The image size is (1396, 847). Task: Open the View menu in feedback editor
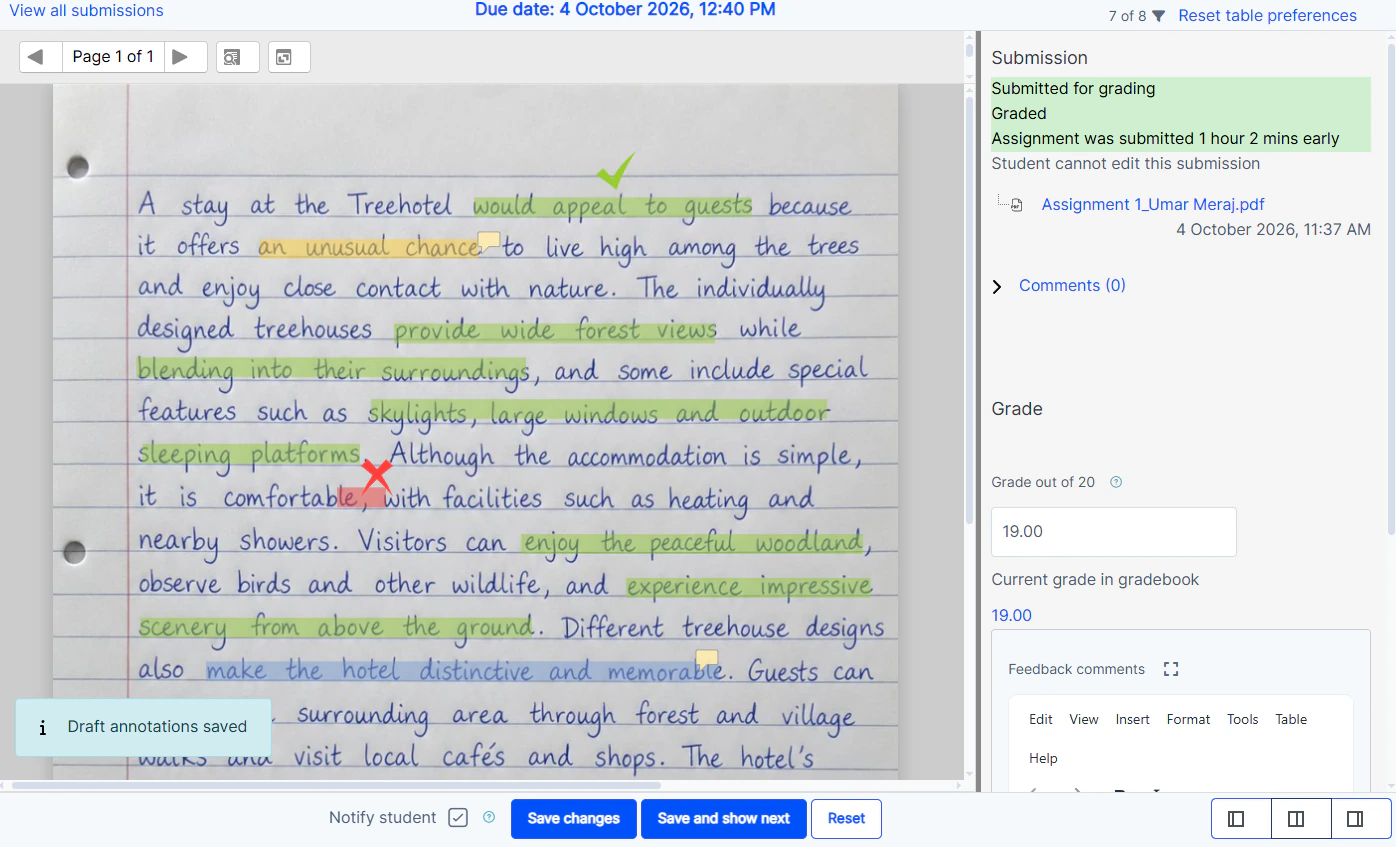1084,719
